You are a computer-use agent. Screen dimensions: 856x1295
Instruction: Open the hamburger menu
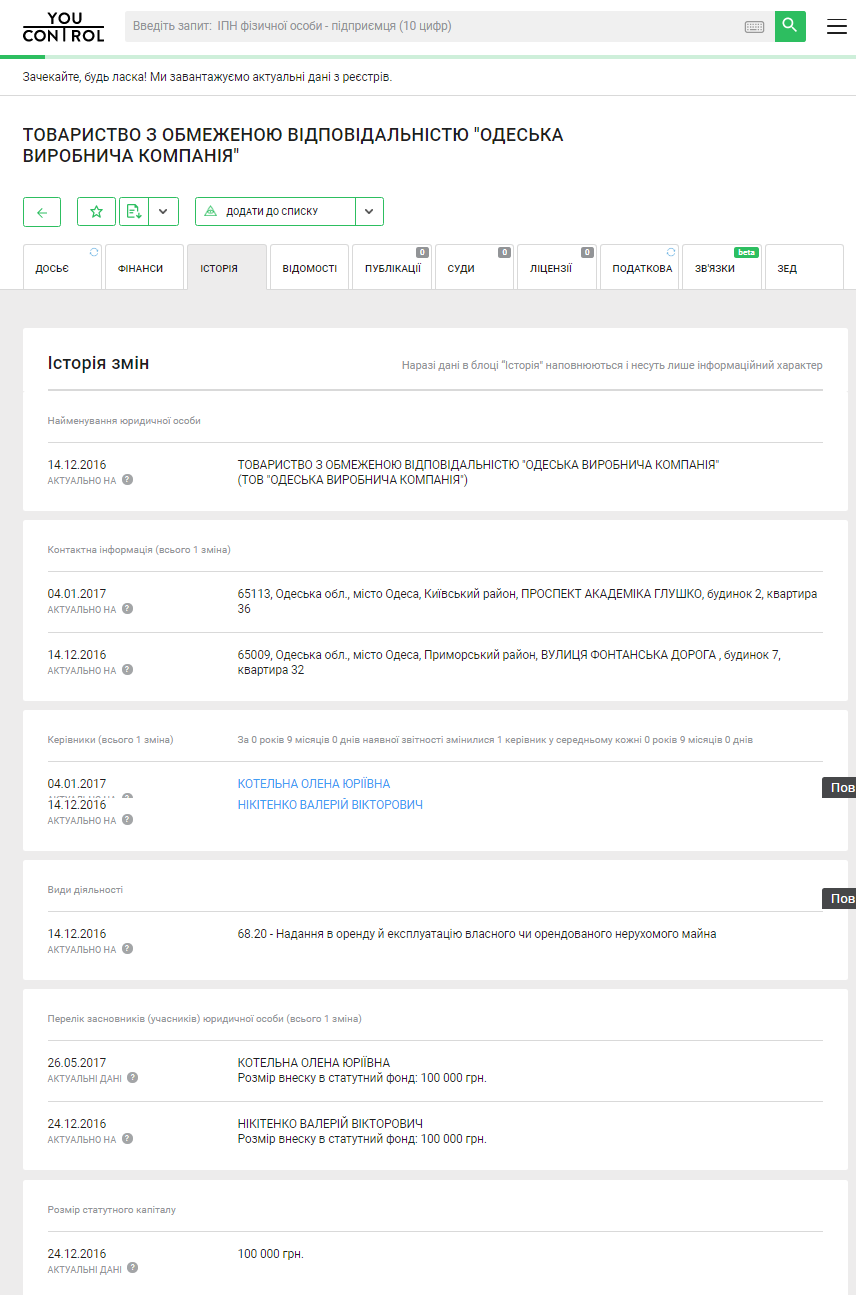tap(836, 27)
